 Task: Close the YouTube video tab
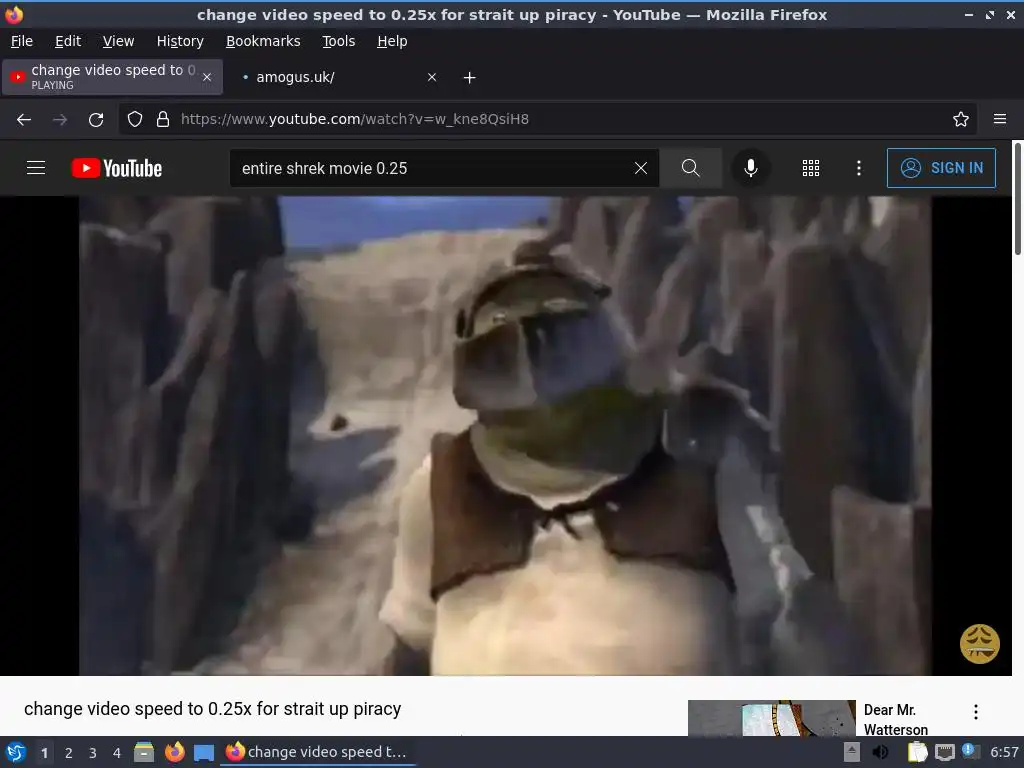tap(207, 77)
